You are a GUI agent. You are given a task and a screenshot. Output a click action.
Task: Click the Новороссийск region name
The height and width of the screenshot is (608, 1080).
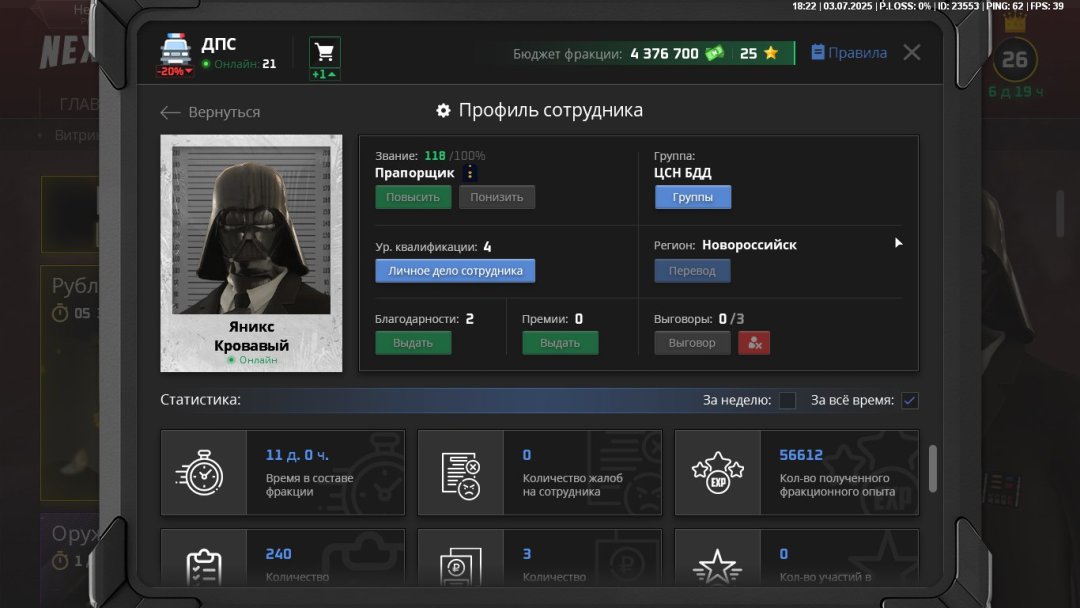click(749, 245)
